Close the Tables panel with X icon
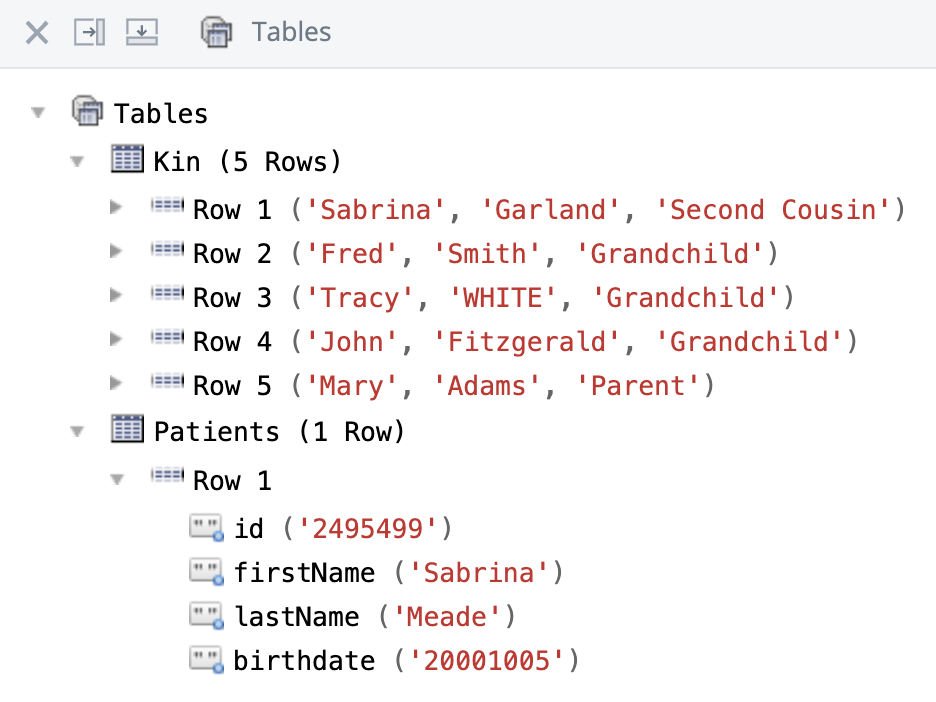 coord(37,33)
